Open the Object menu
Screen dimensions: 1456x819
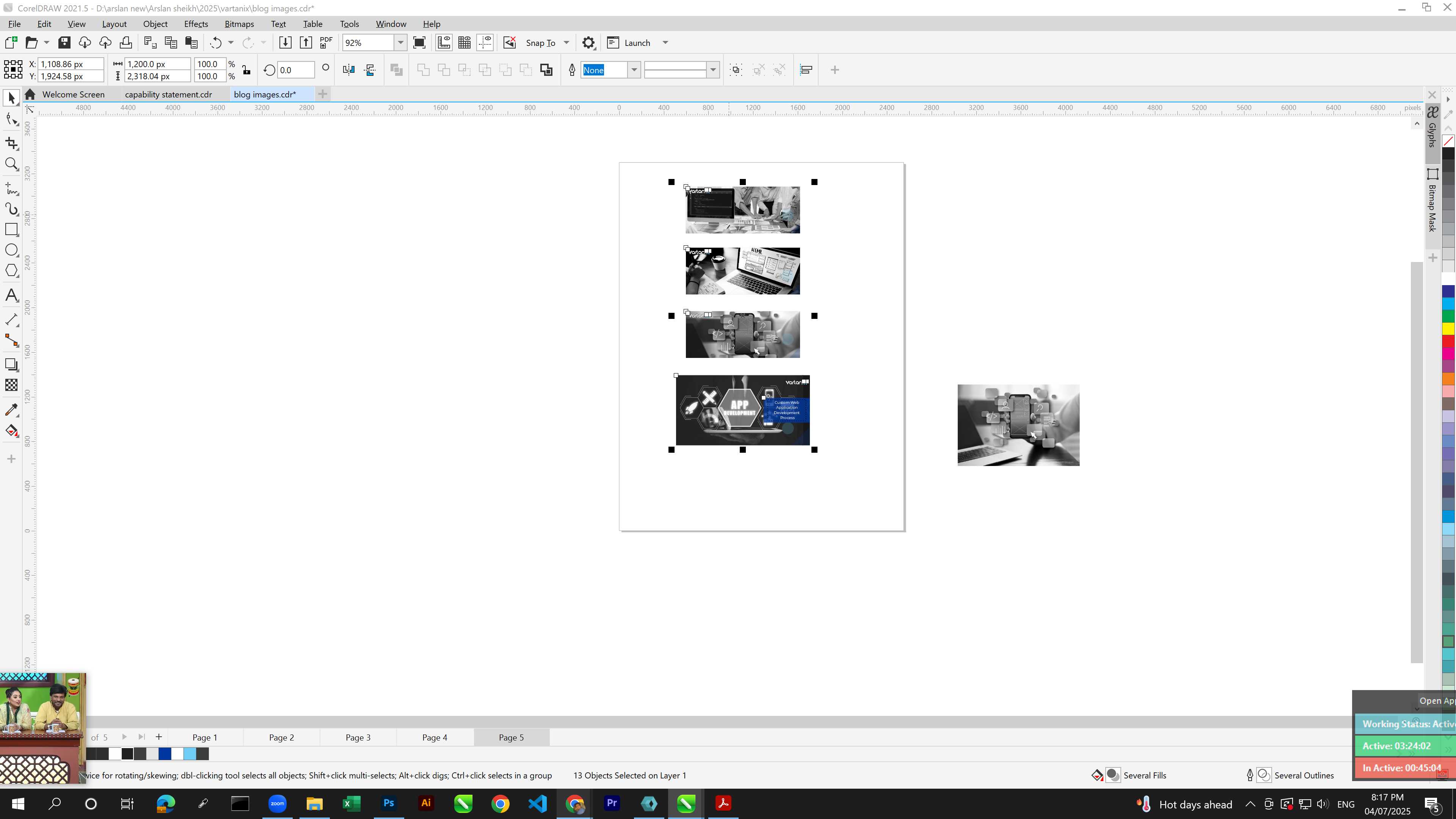(x=155, y=24)
